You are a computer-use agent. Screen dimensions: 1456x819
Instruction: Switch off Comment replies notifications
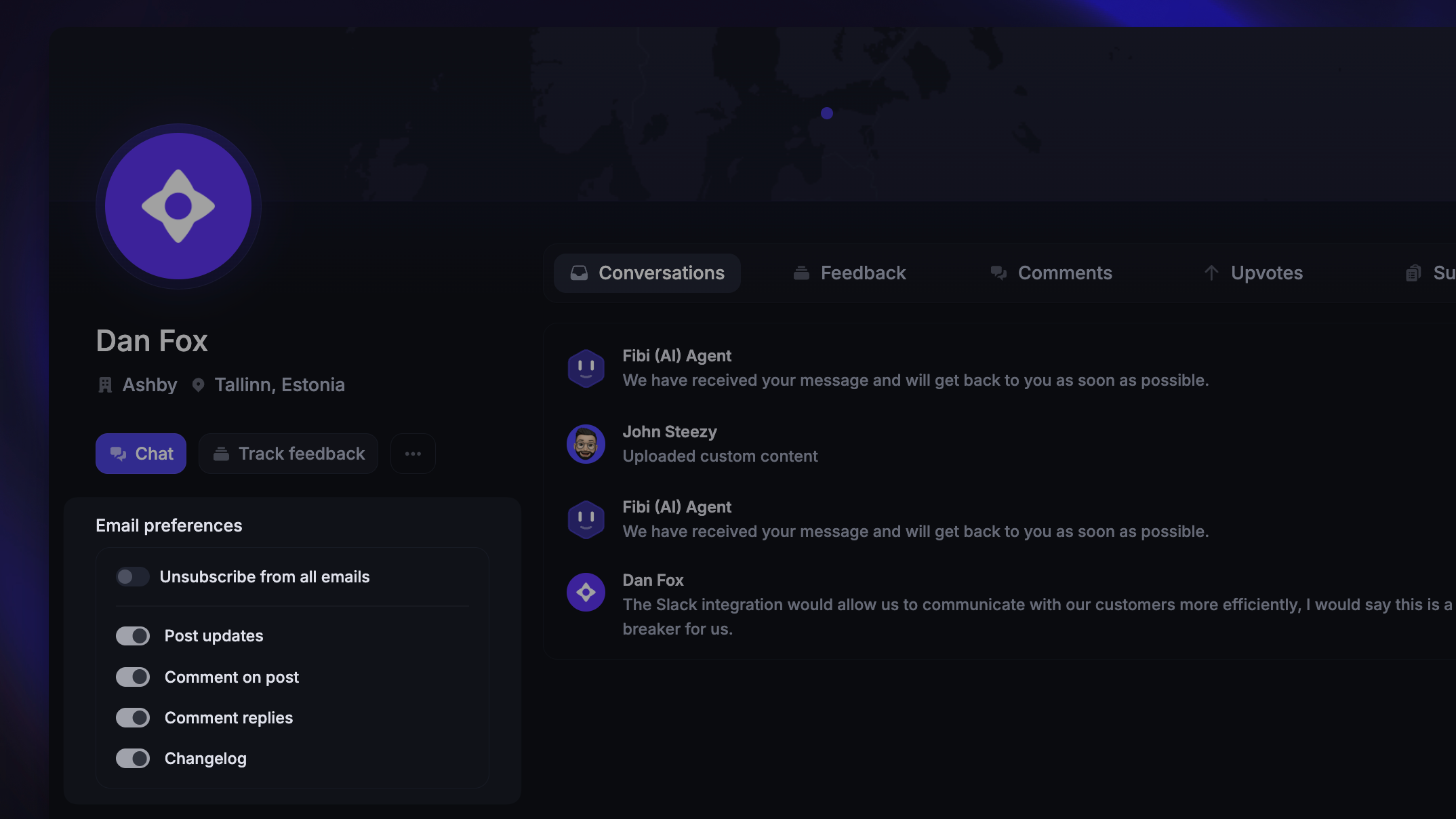133,718
